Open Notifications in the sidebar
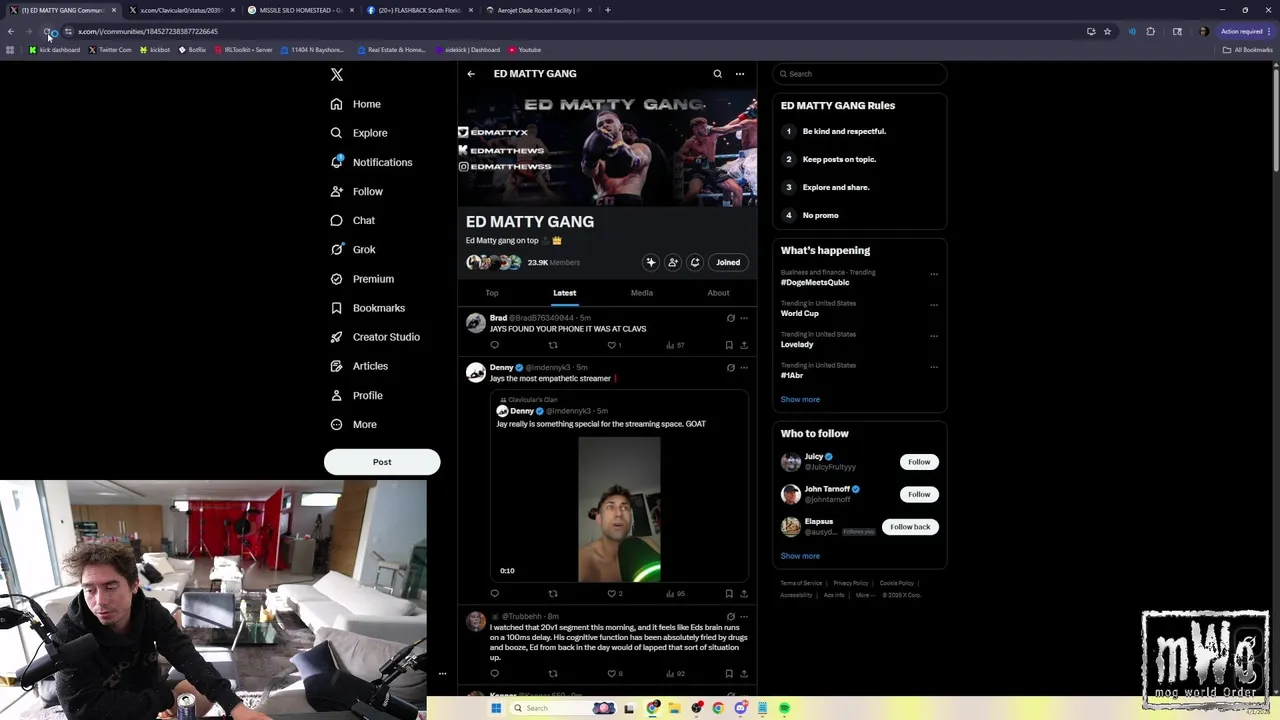The image size is (1280, 720). pos(371,162)
